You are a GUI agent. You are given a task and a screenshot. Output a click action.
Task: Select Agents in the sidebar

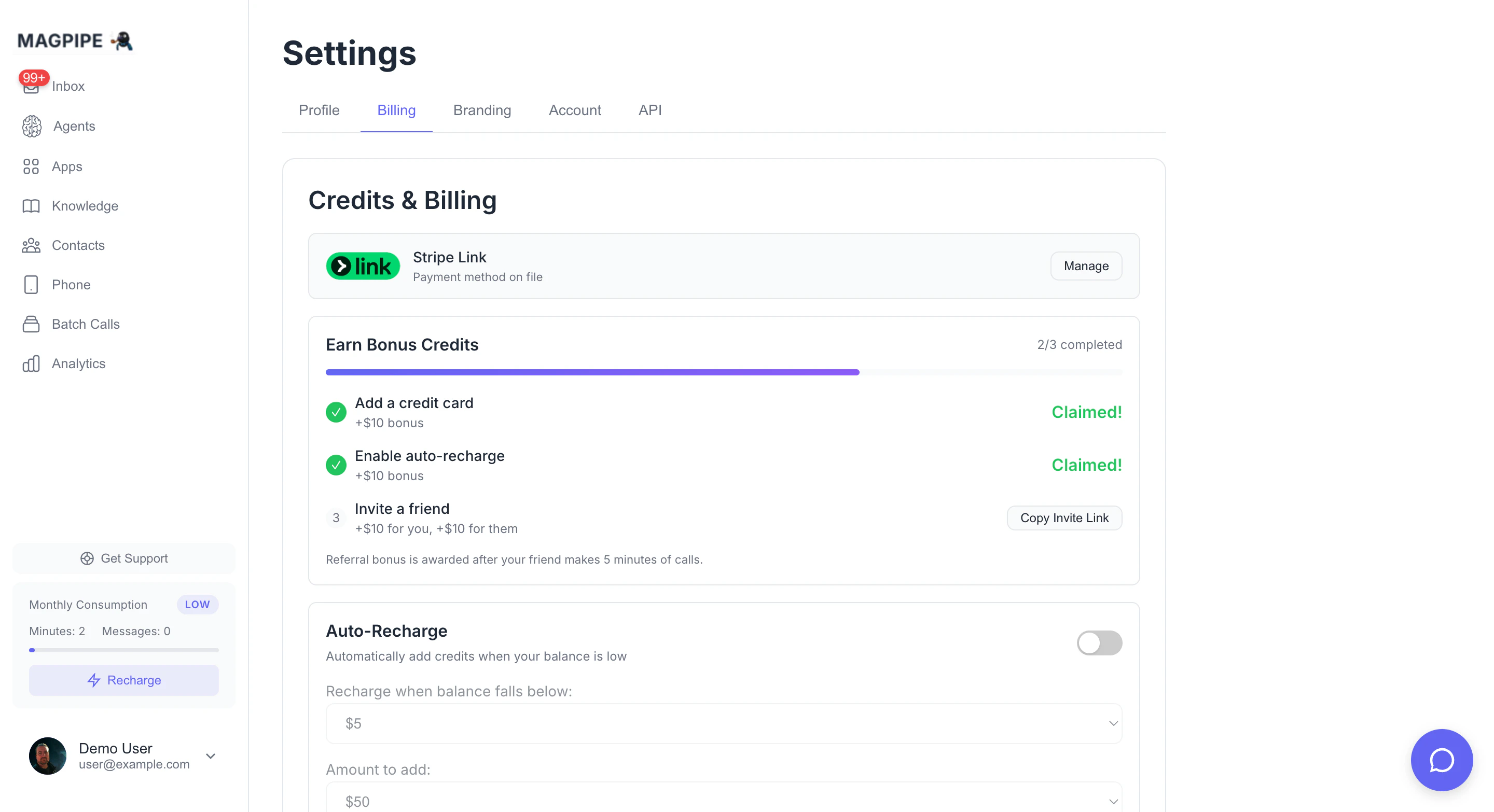click(74, 126)
